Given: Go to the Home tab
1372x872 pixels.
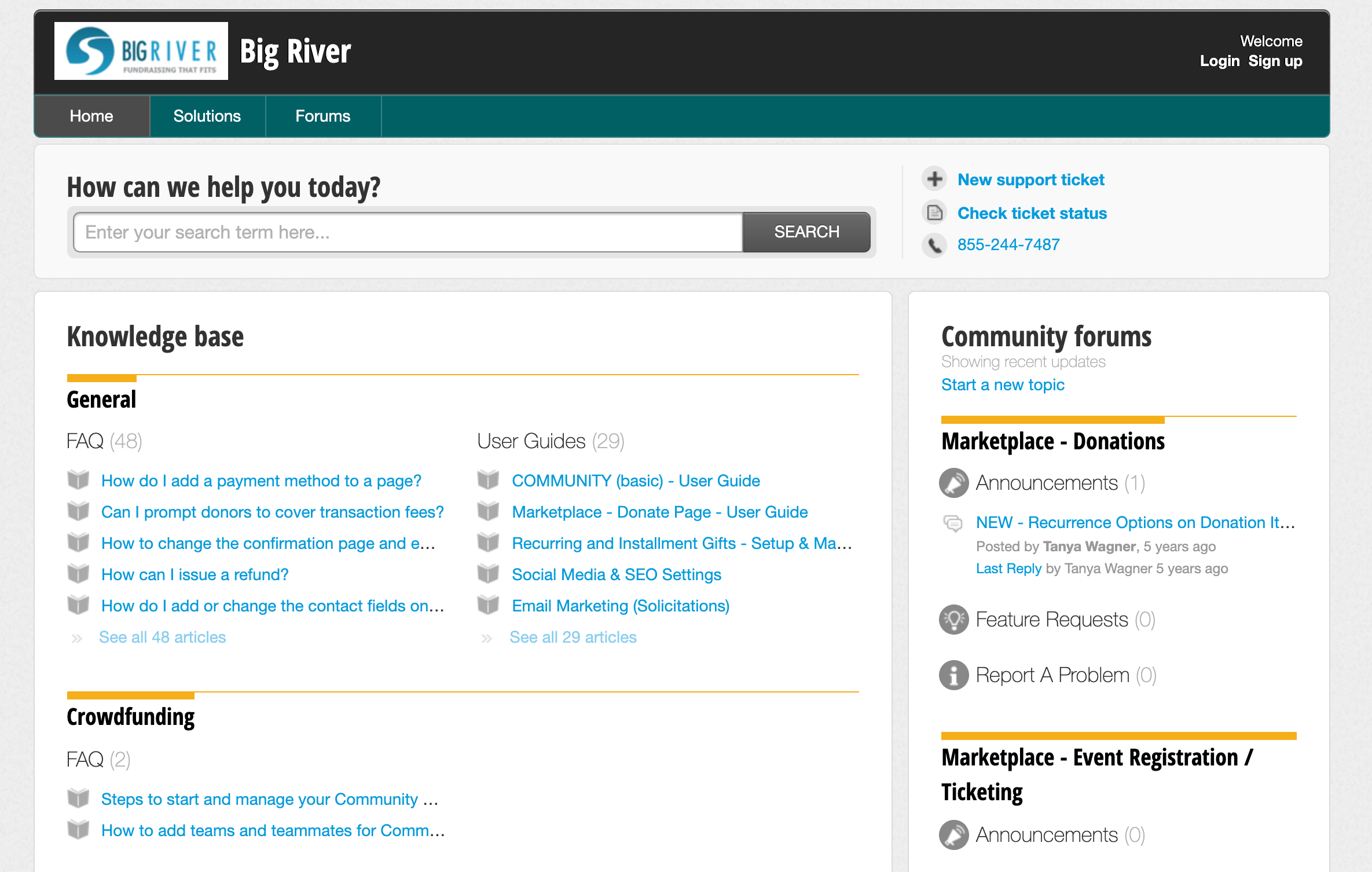Looking at the screenshot, I should 91,116.
